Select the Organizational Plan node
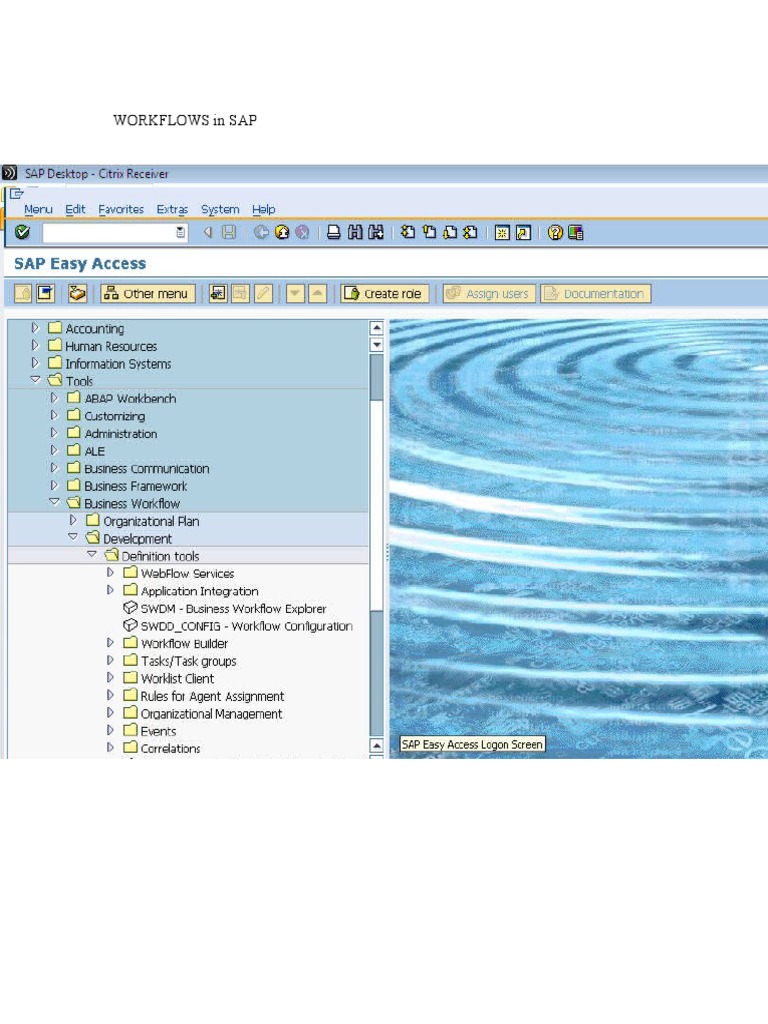The height and width of the screenshot is (1024, 768). point(151,521)
